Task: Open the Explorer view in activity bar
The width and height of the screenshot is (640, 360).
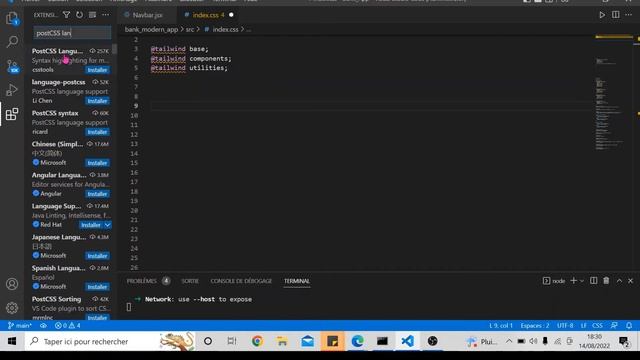Action: 12,18
